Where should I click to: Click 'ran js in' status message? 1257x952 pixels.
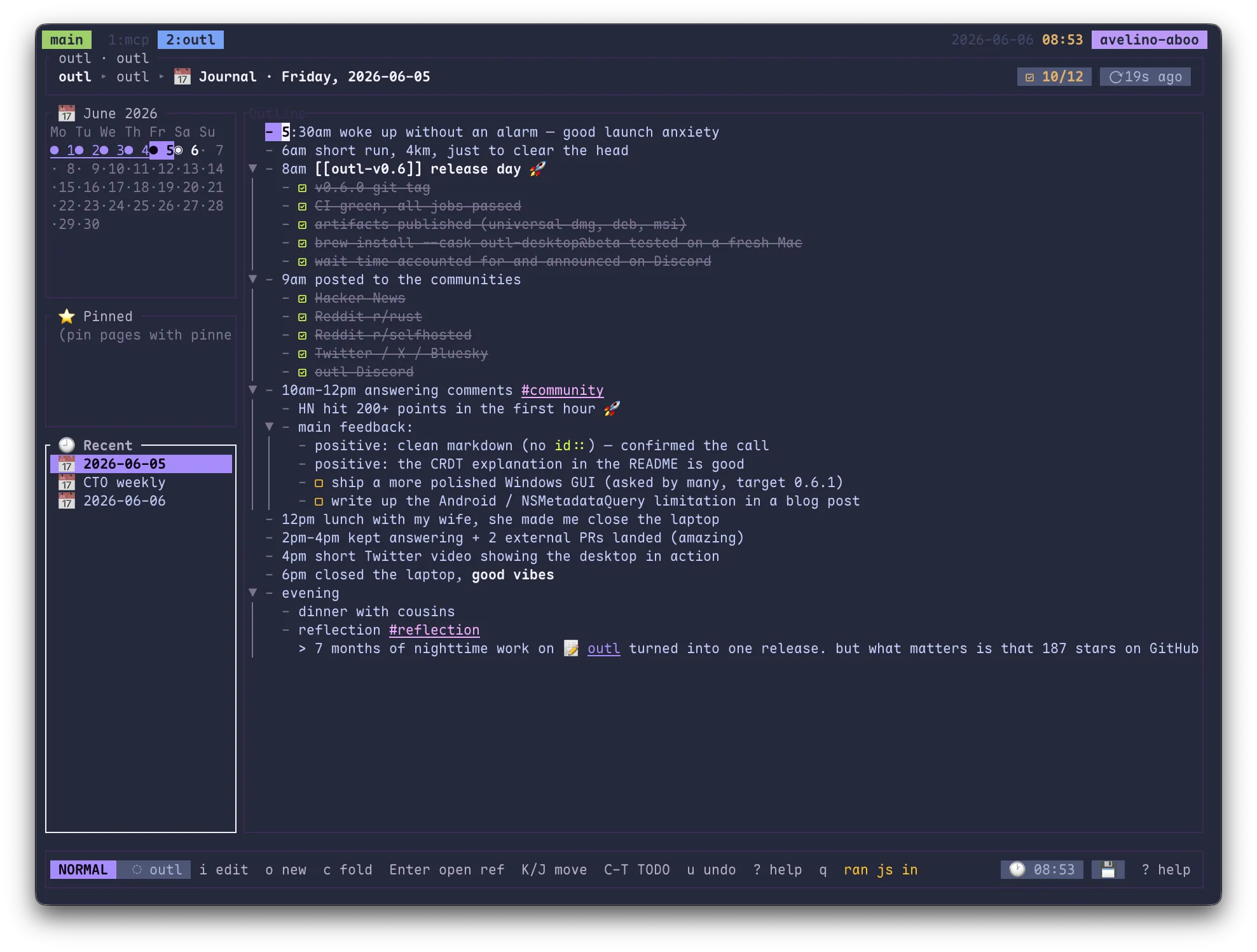pos(881,869)
